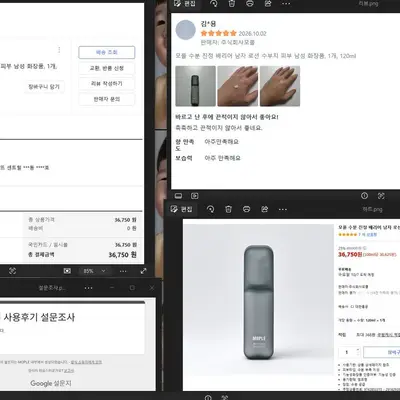Screen dimensions: 400x400
Task: Click the 배송비 0 원 row
Action: point(82,228)
